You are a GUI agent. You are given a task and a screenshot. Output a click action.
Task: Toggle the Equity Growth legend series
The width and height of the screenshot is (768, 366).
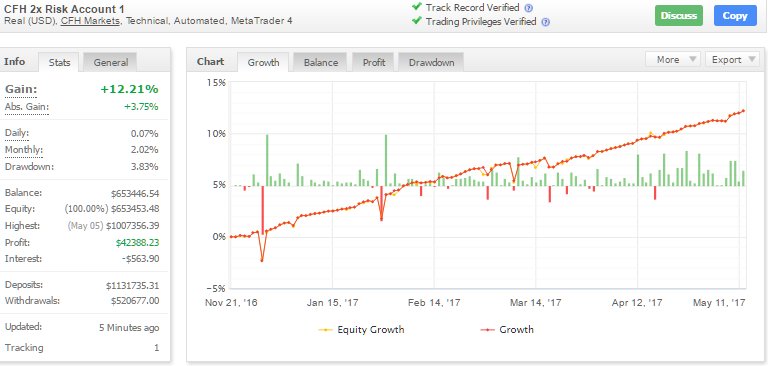361,330
